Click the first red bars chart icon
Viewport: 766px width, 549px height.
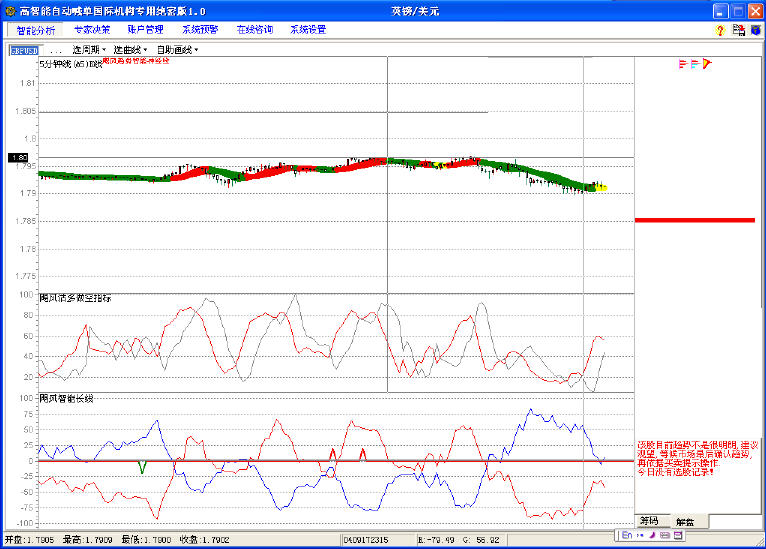coord(683,64)
